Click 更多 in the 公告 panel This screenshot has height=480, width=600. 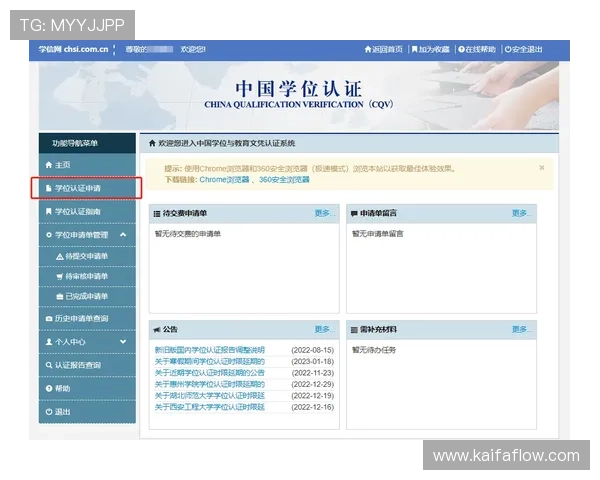(x=324, y=329)
